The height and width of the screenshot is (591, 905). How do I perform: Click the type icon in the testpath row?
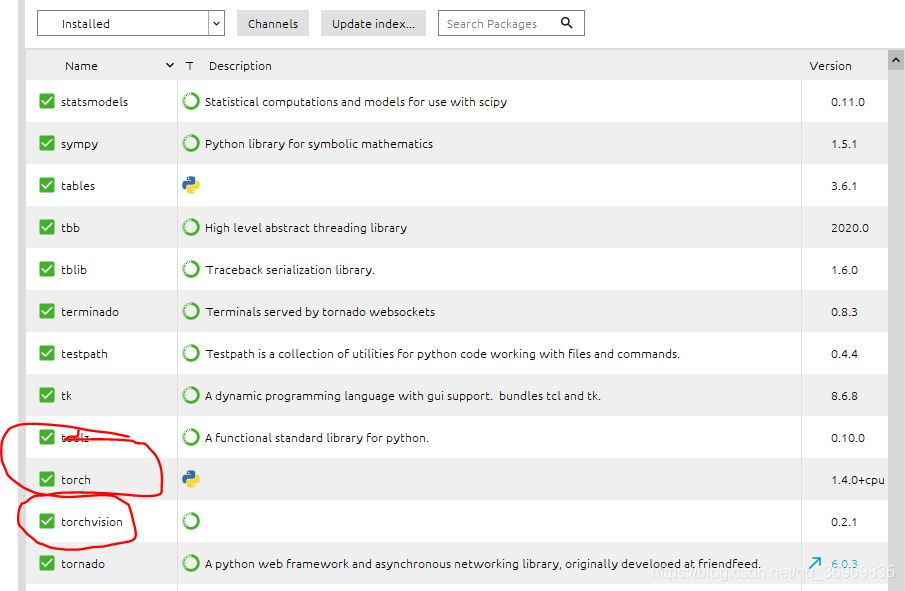[190, 353]
